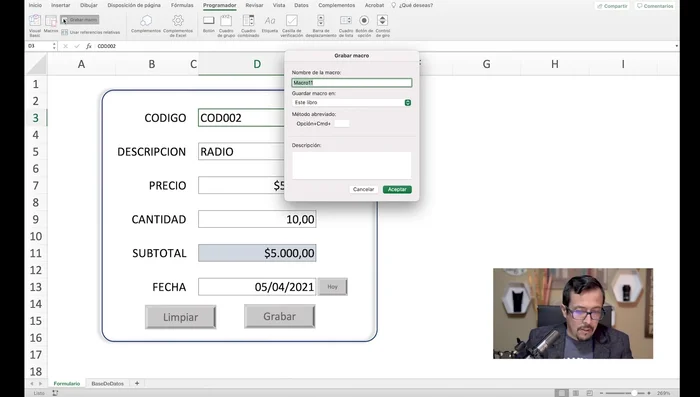Click the Limpiar form button

click(180, 317)
